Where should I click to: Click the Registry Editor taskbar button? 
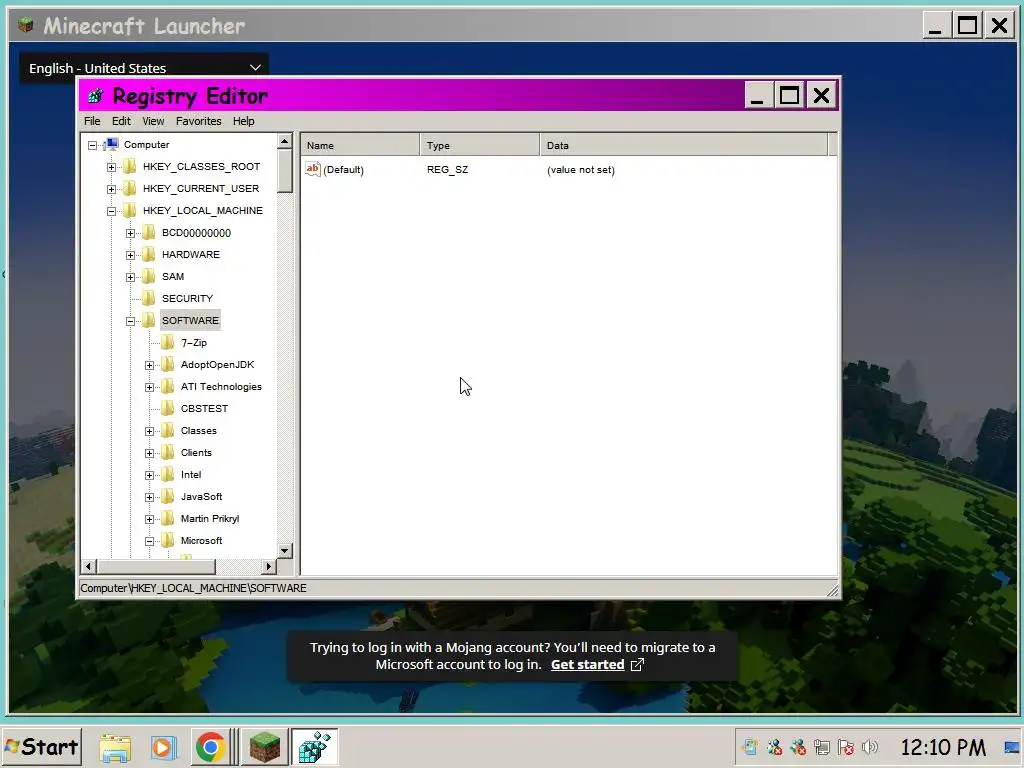click(x=314, y=747)
